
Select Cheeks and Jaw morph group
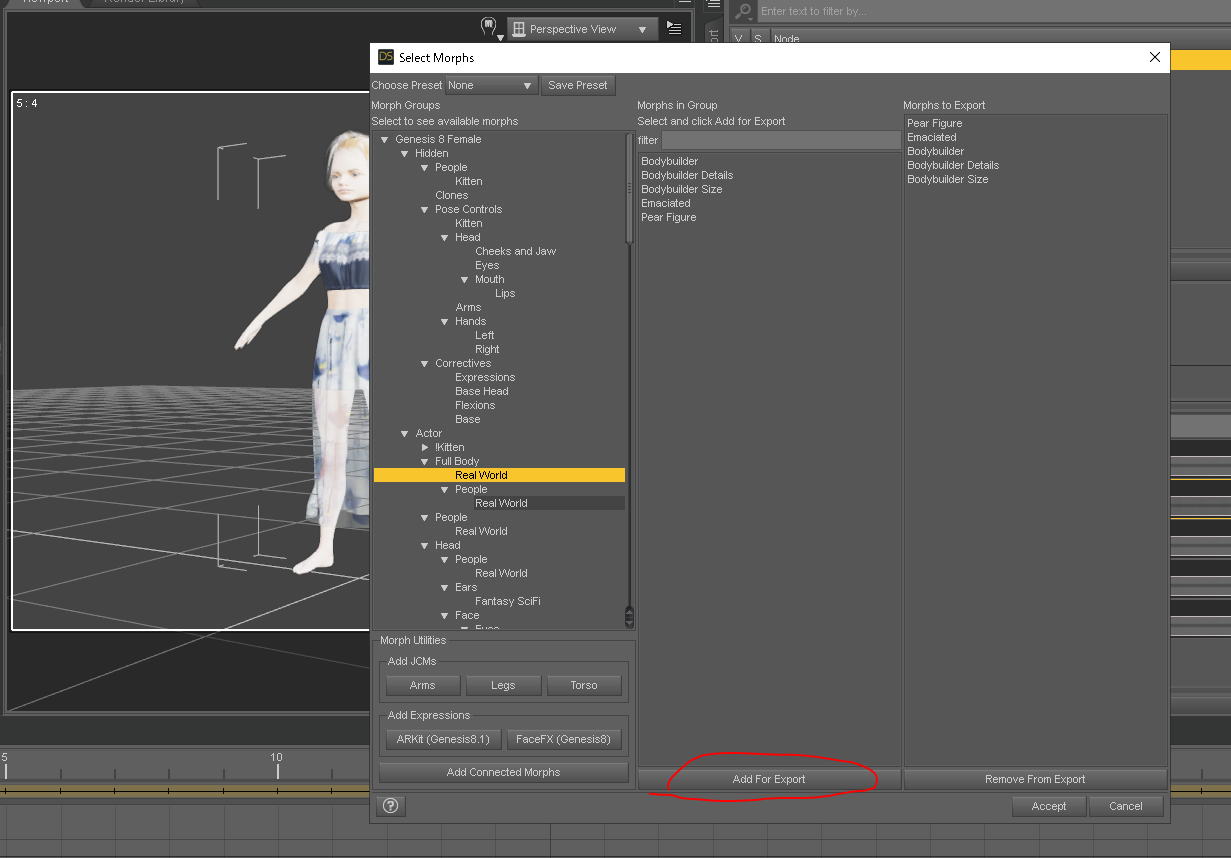click(x=515, y=252)
